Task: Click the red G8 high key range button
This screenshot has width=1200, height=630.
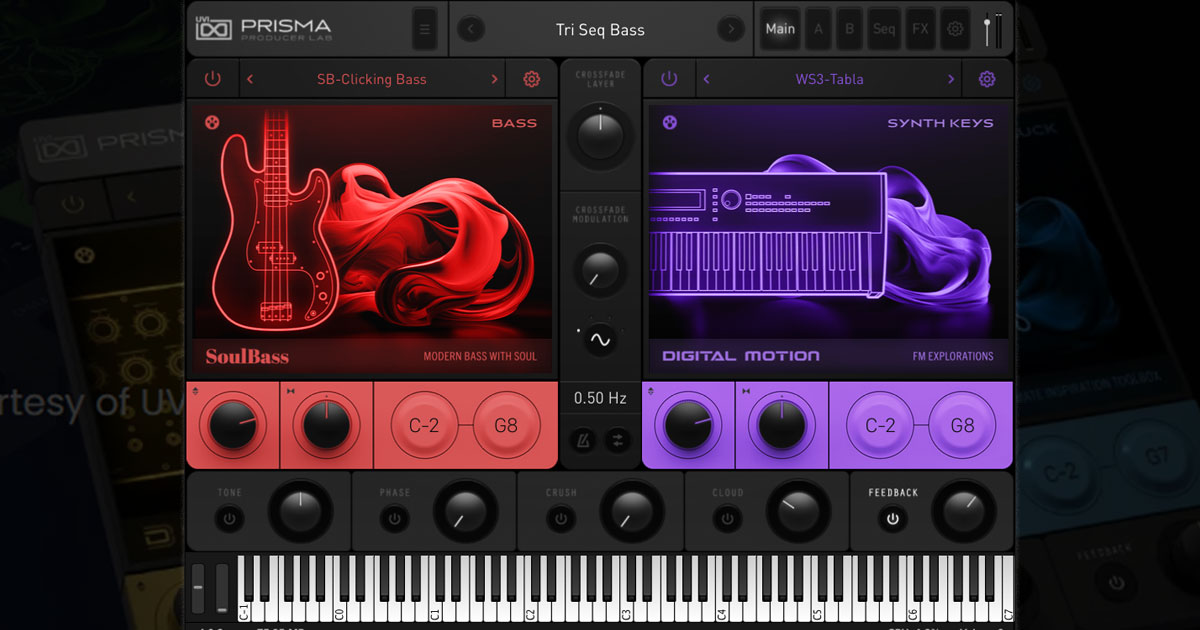Action: tap(506, 425)
